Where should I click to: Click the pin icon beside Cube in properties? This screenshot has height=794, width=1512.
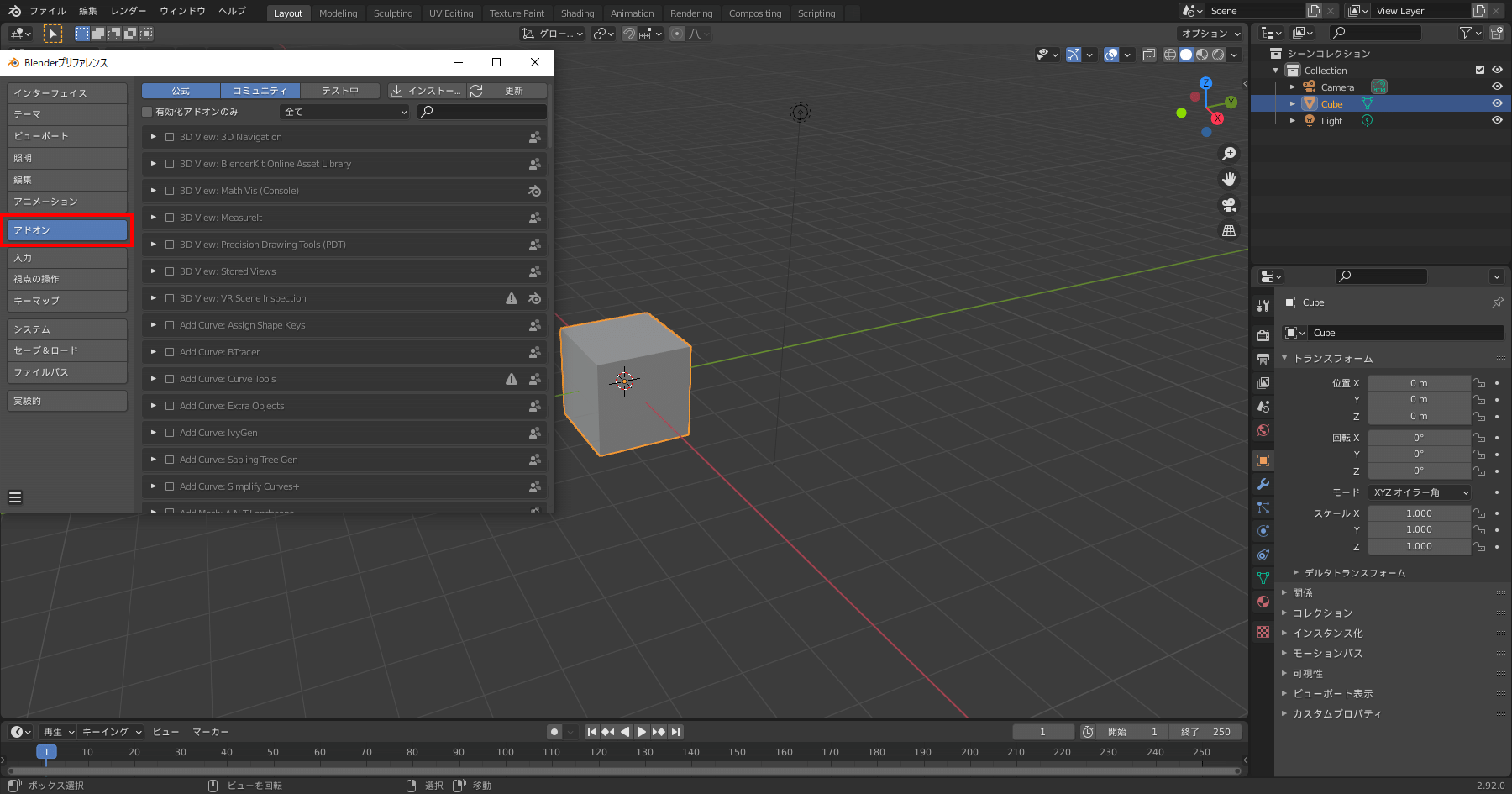pyautogui.click(x=1497, y=302)
